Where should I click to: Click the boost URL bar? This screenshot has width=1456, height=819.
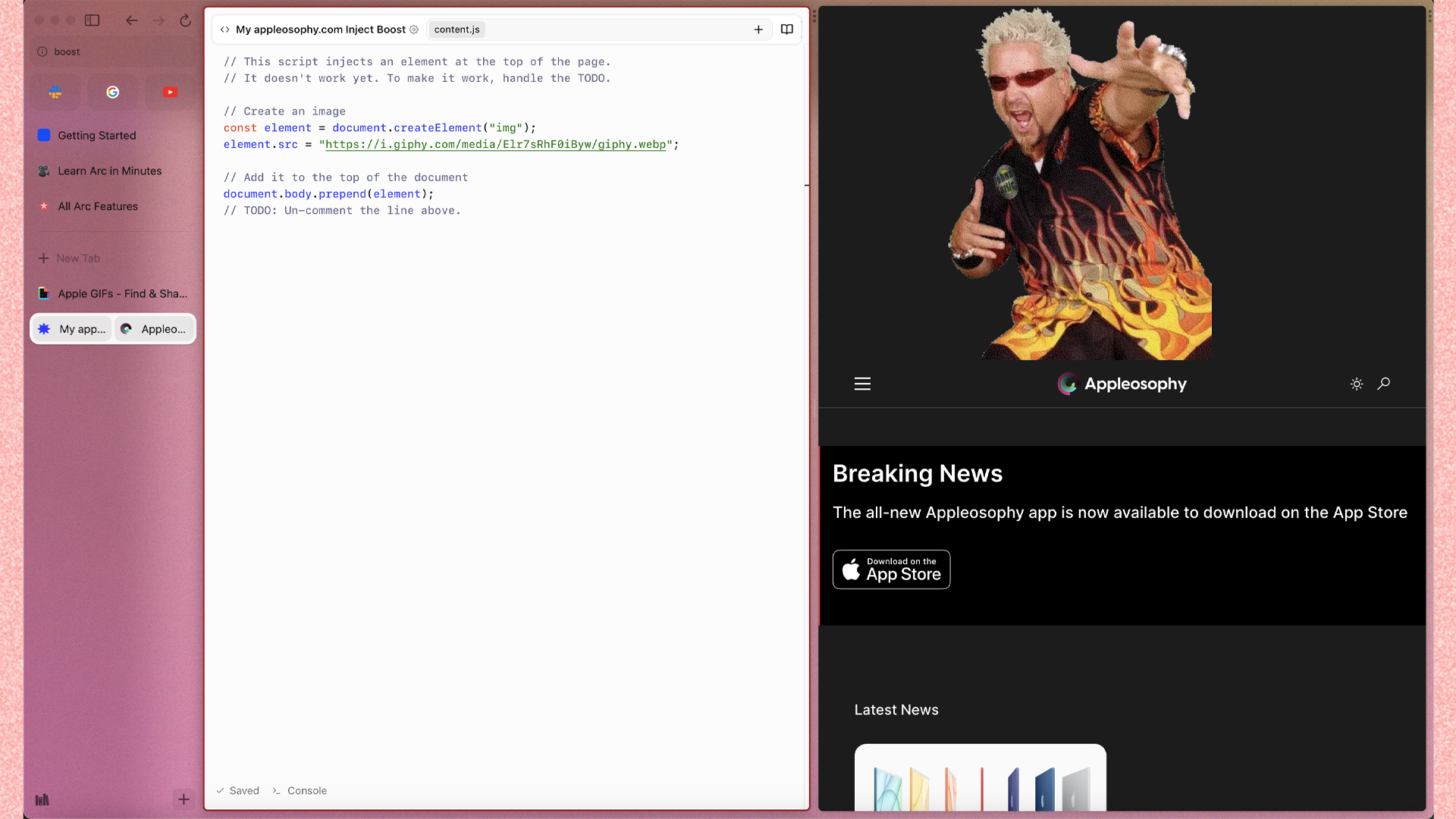tap(114, 52)
